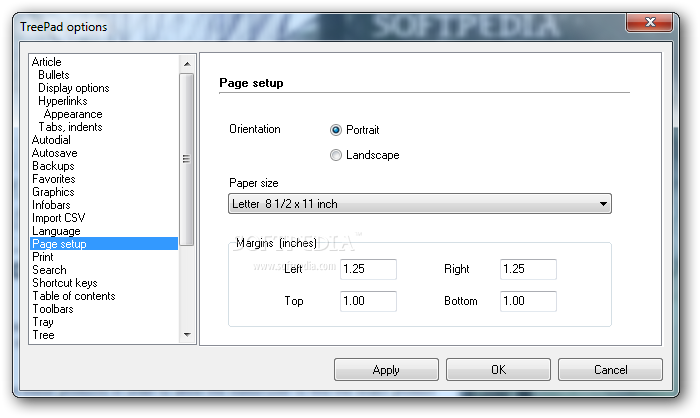The width and height of the screenshot is (700, 418).
Task: Click the Left margin input field
Action: 368,269
